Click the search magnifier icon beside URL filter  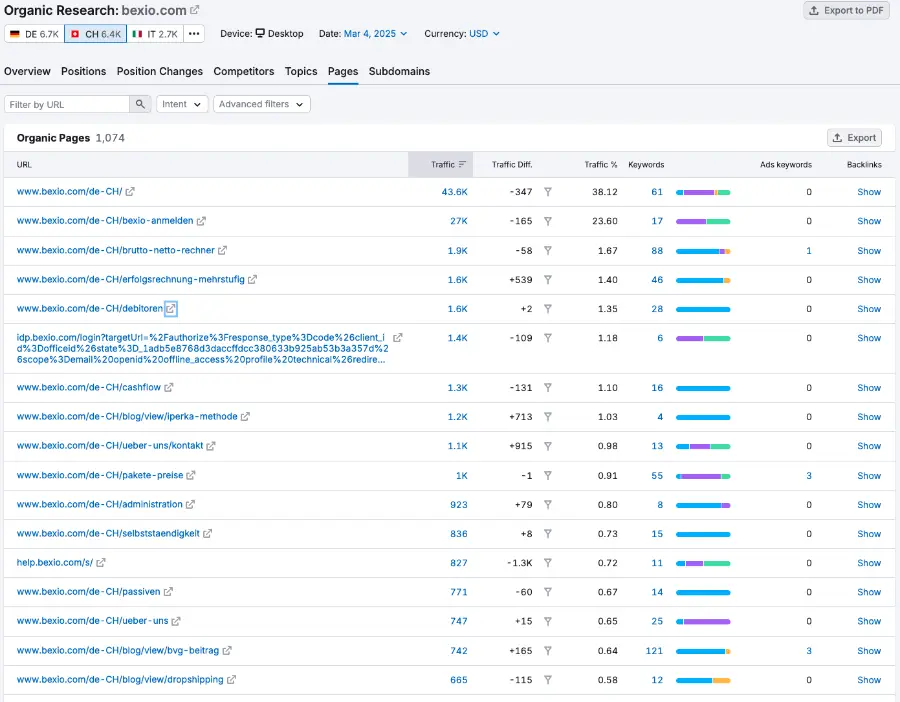pyautogui.click(x=140, y=104)
